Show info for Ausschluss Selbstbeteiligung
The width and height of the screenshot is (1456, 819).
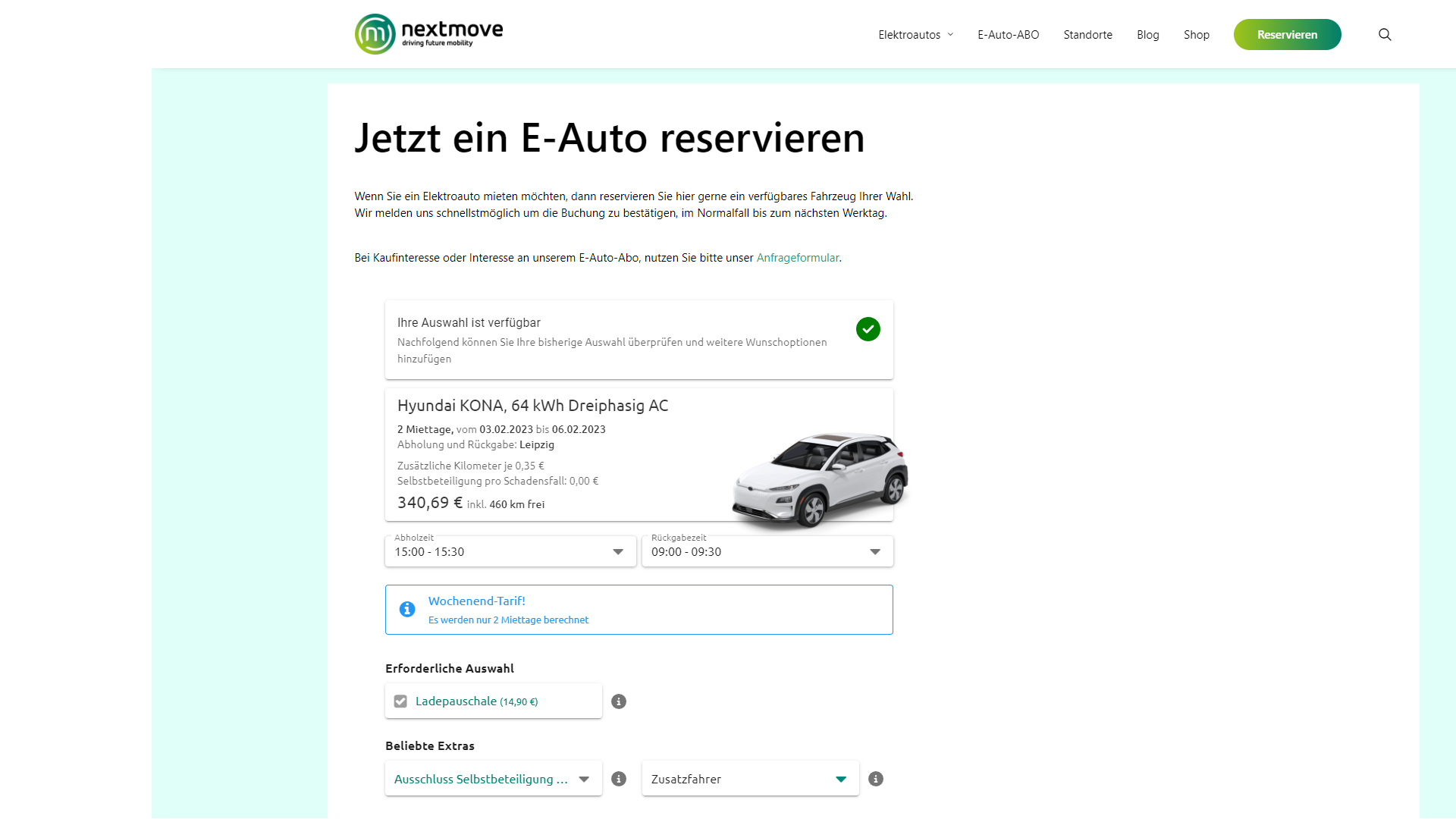pyautogui.click(x=619, y=779)
